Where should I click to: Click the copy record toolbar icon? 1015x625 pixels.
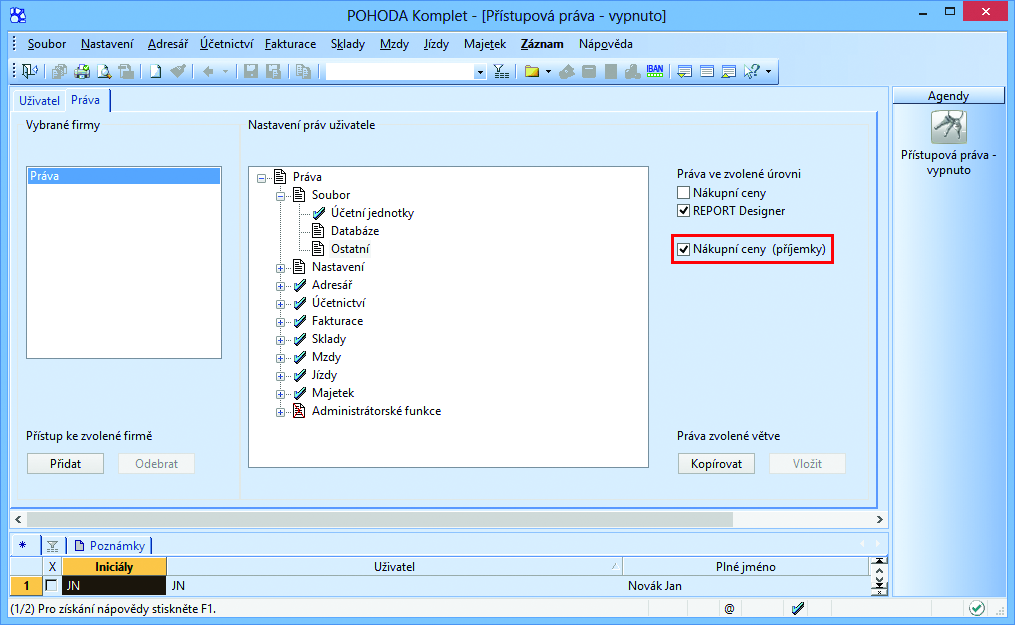click(303, 71)
